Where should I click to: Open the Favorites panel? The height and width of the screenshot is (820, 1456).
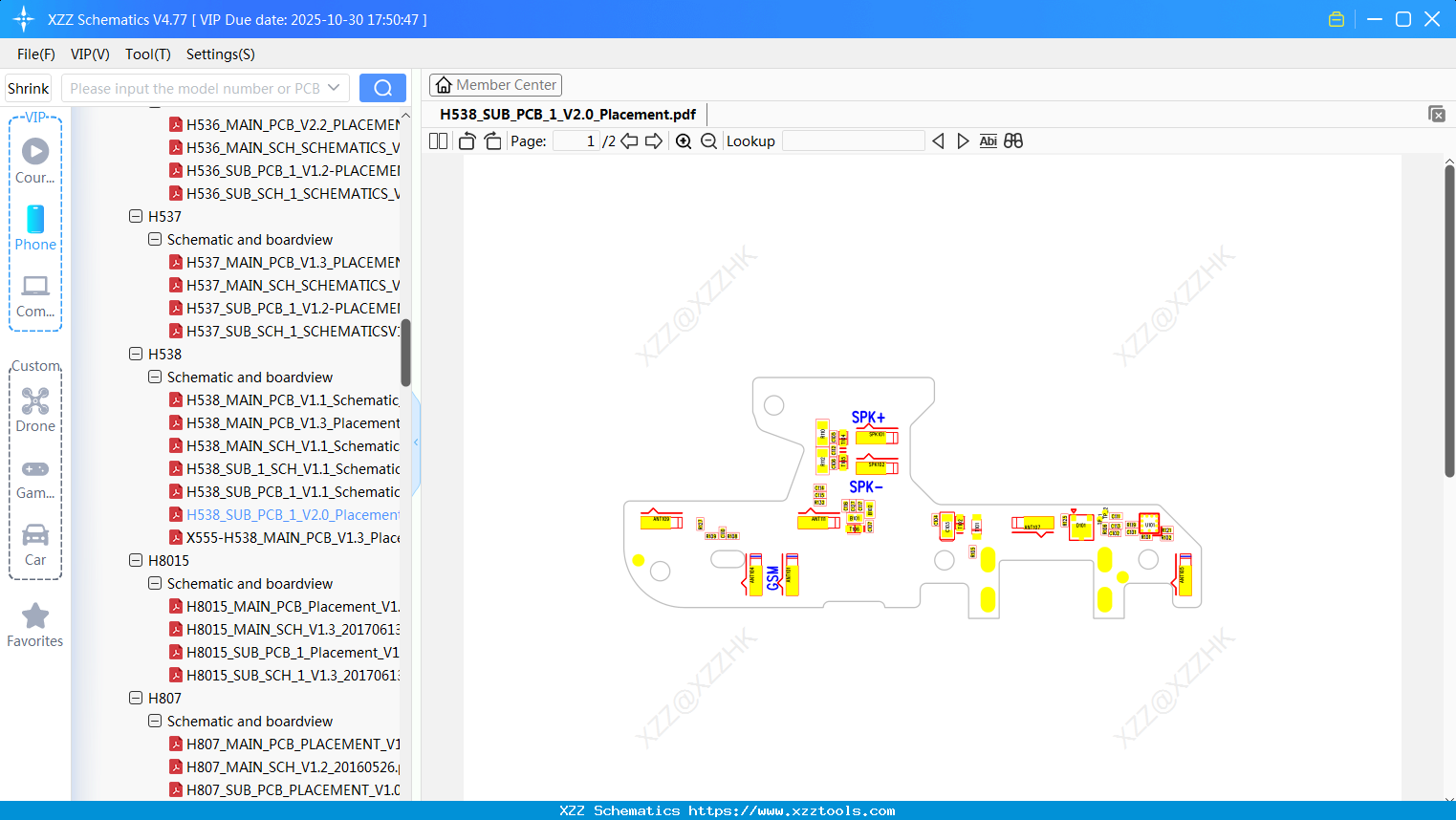(x=34, y=625)
